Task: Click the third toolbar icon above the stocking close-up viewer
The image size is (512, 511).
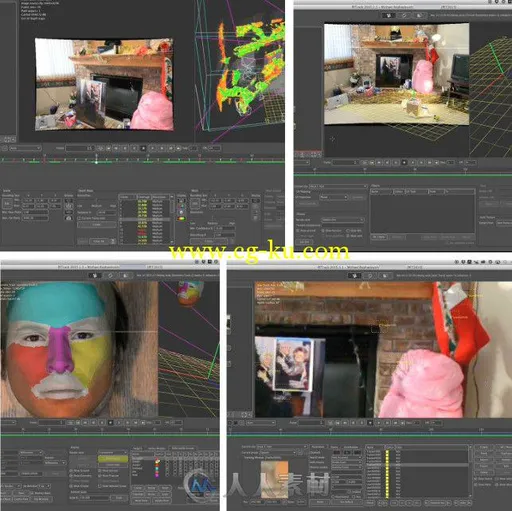Action: point(385,276)
